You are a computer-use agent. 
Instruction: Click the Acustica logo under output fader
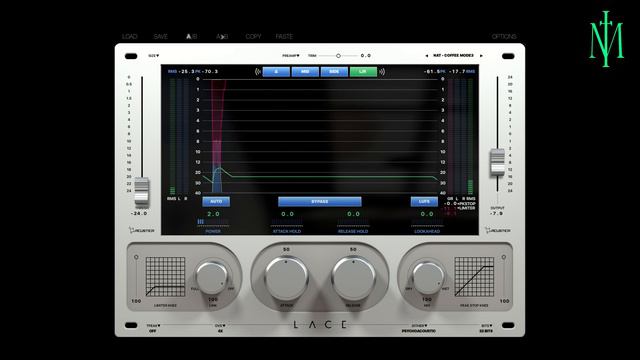pos(498,230)
